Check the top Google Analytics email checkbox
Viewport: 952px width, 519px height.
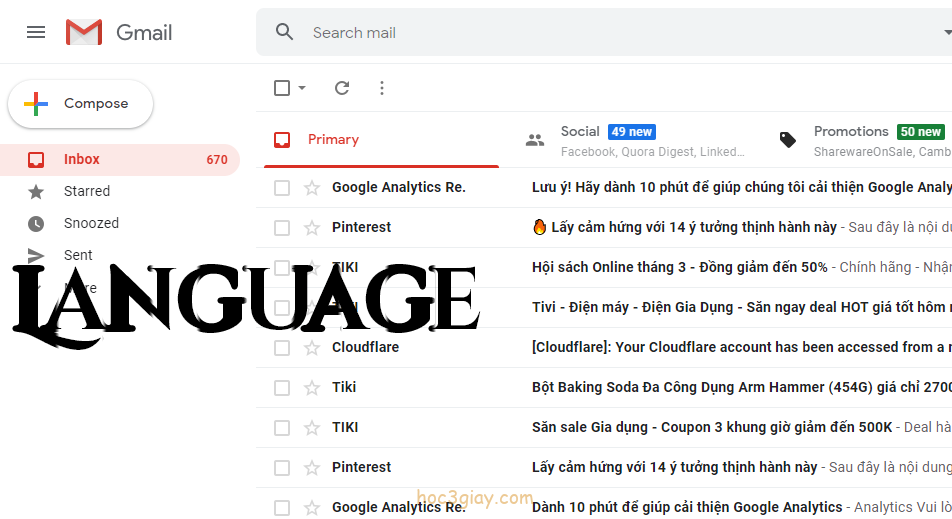tap(282, 187)
